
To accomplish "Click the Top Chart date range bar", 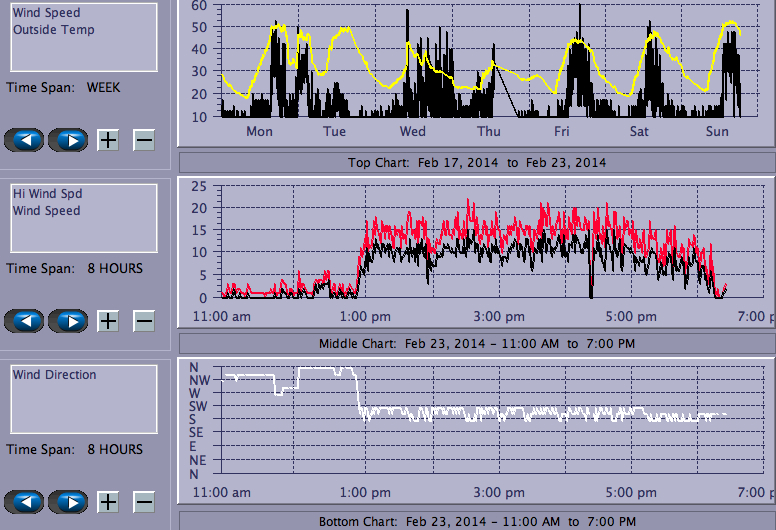I will coord(476,162).
